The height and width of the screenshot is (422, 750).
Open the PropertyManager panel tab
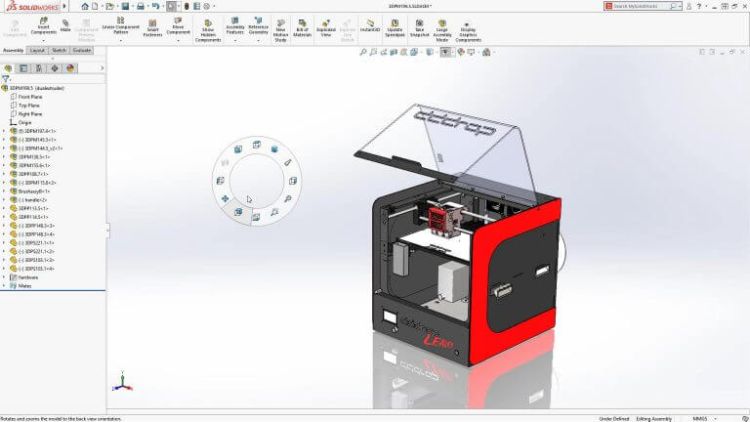(x=23, y=68)
